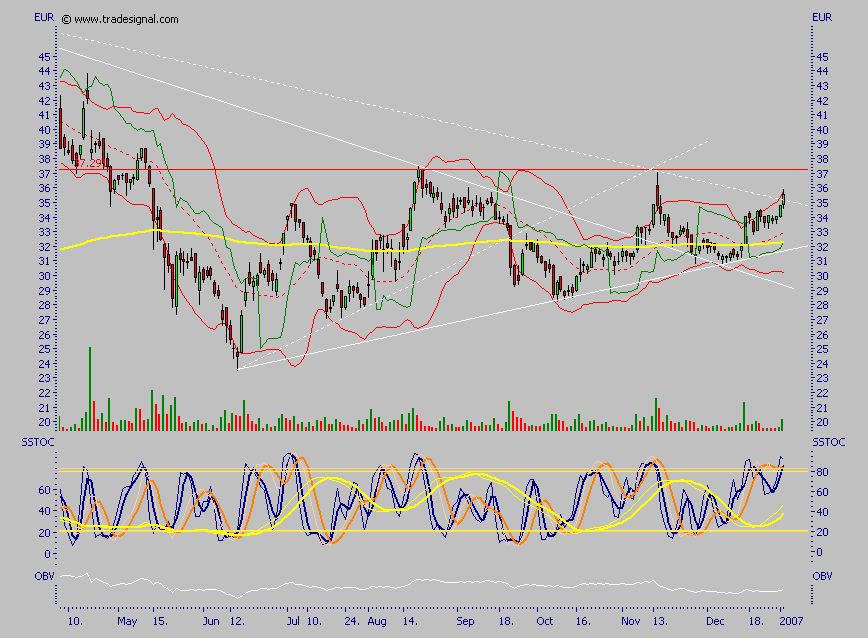Click the 2007 year label on the date axis

click(791, 621)
